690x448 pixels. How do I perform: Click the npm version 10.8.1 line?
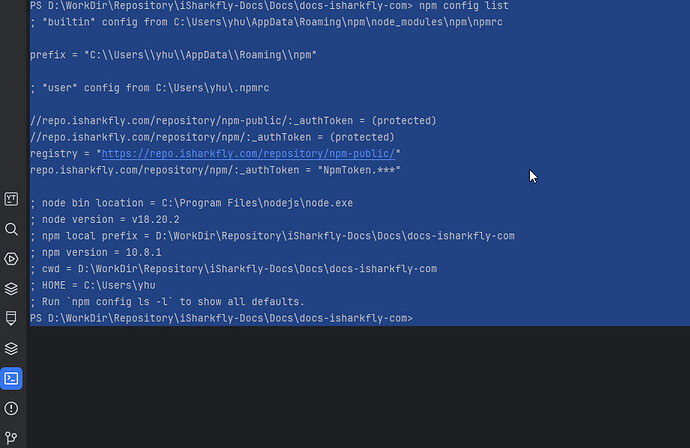coord(96,253)
